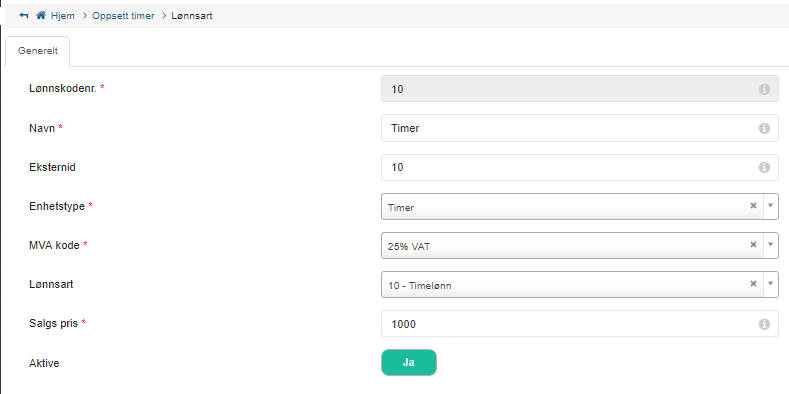Go to Hjem breadcrumb link
Screen dimensions: 789x394
(62, 16)
